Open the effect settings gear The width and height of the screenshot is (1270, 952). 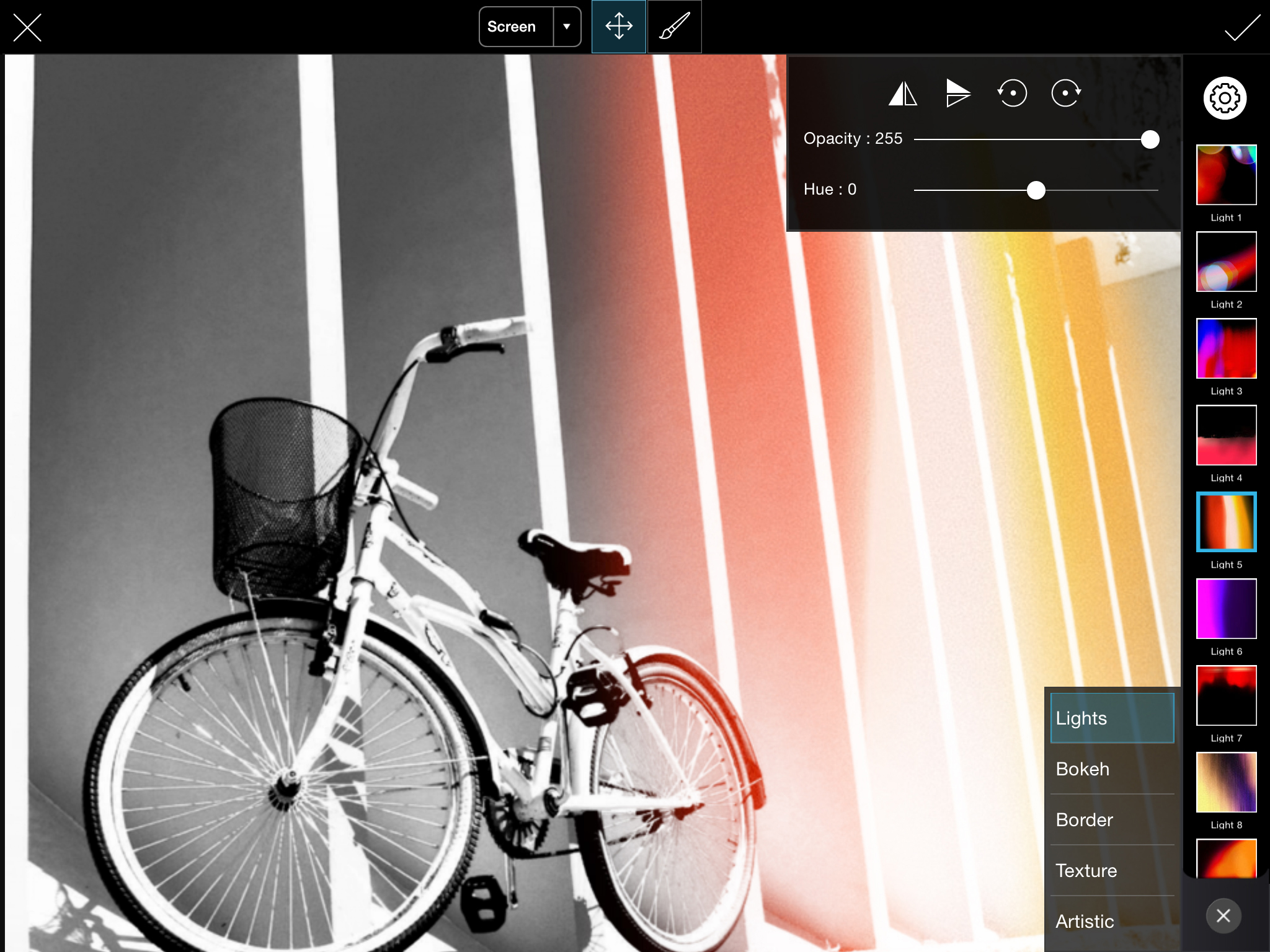click(1224, 98)
